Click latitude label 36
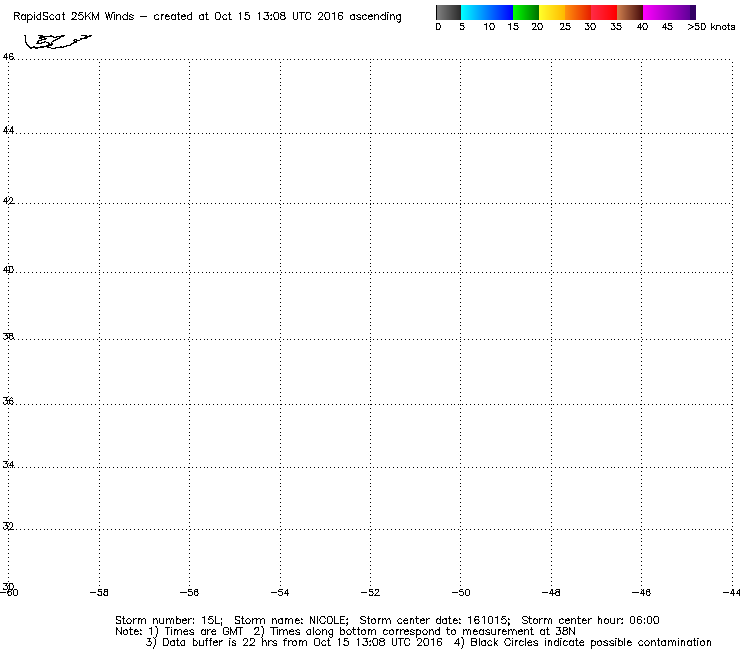740x650 pixels. click(x=8, y=401)
